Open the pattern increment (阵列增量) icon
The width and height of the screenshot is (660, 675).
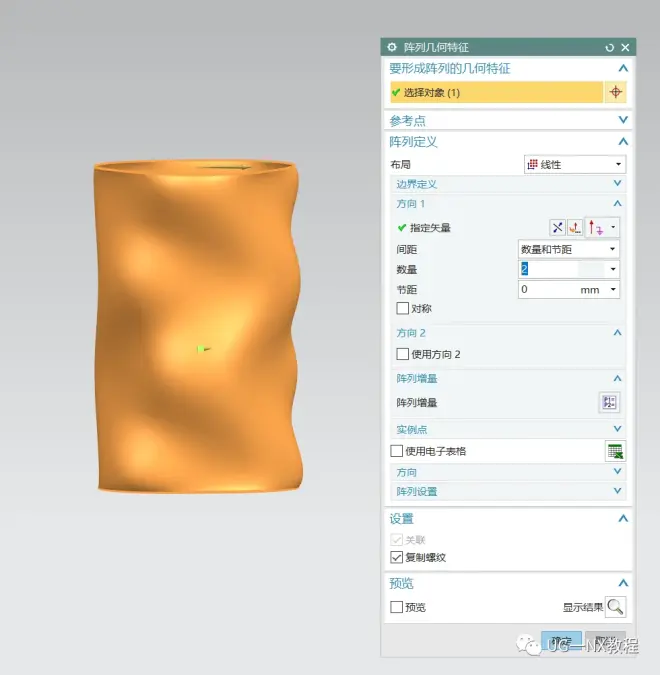coord(609,402)
